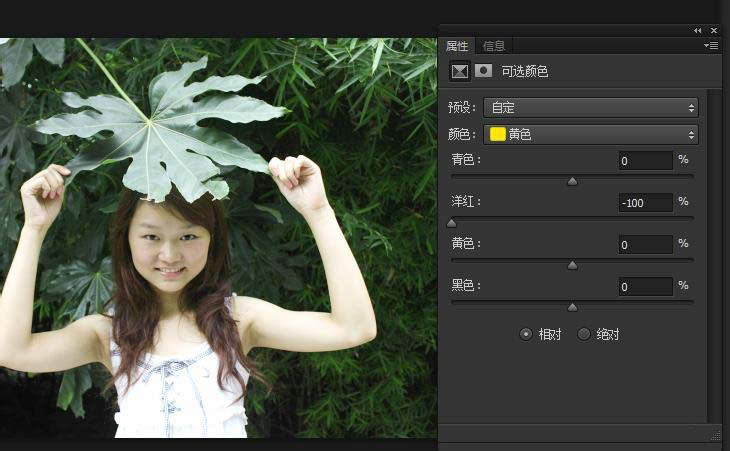This screenshot has height=451, width=730.
Task: Click the 洋红 value field showing -100
Action: 646,203
